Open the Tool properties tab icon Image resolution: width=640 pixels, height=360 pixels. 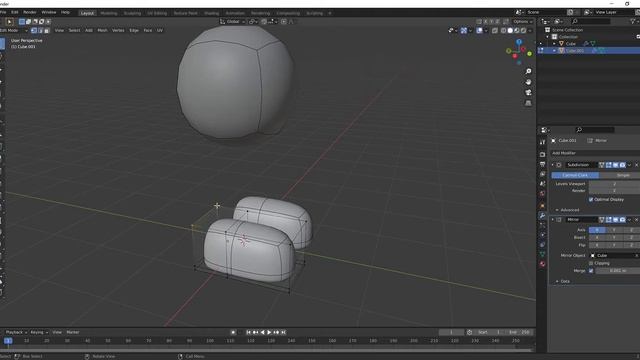click(x=542, y=142)
